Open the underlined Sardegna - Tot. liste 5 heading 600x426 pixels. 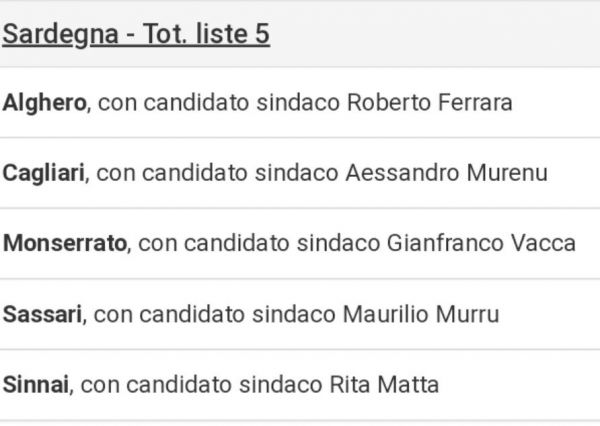(x=136, y=35)
